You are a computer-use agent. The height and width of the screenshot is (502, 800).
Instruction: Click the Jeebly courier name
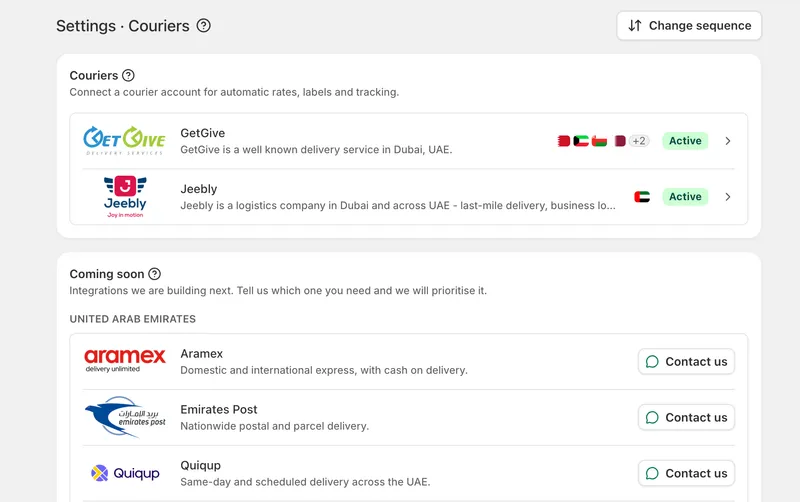coord(198,189)
